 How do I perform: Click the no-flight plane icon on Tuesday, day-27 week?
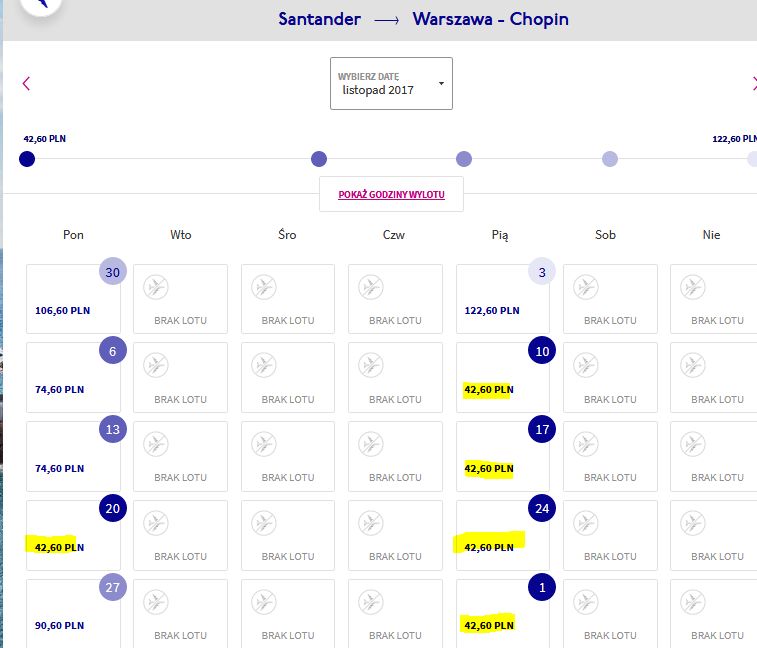(x=156, y=602)
